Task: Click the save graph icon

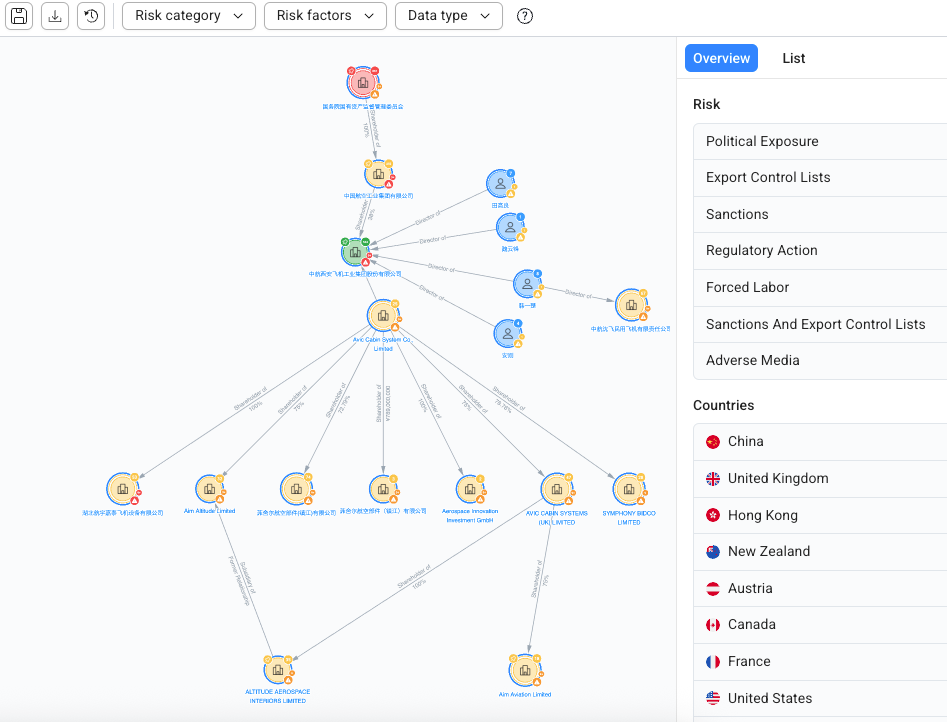Action: (x=19, y=16)
